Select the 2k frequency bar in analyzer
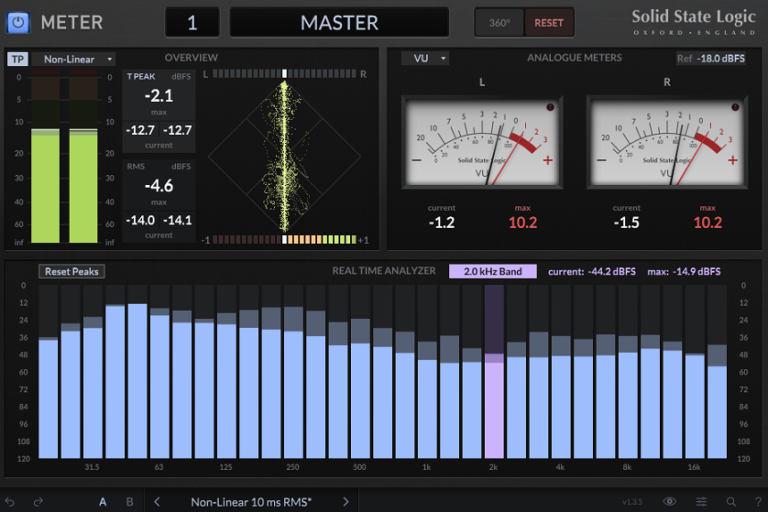Viewport: 768px width, 512px height. [x=494, y=372]
